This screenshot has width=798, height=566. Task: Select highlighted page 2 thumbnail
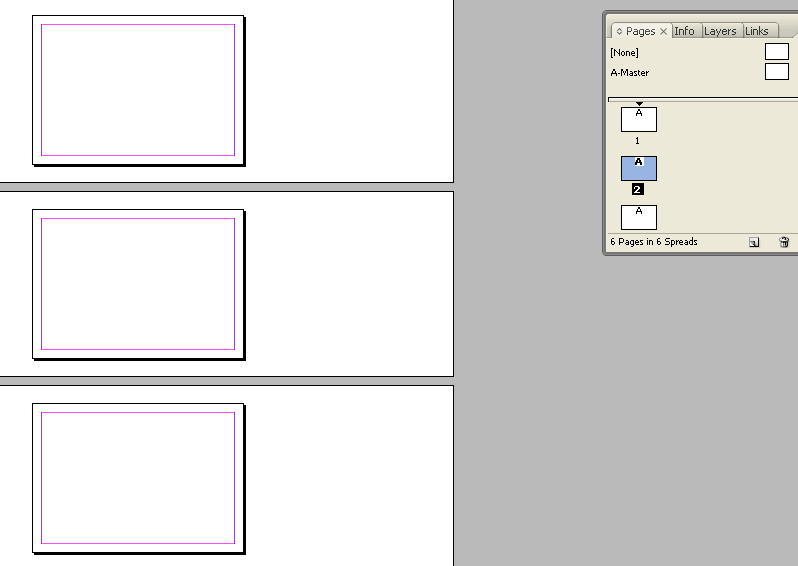[x=639, y=168]
